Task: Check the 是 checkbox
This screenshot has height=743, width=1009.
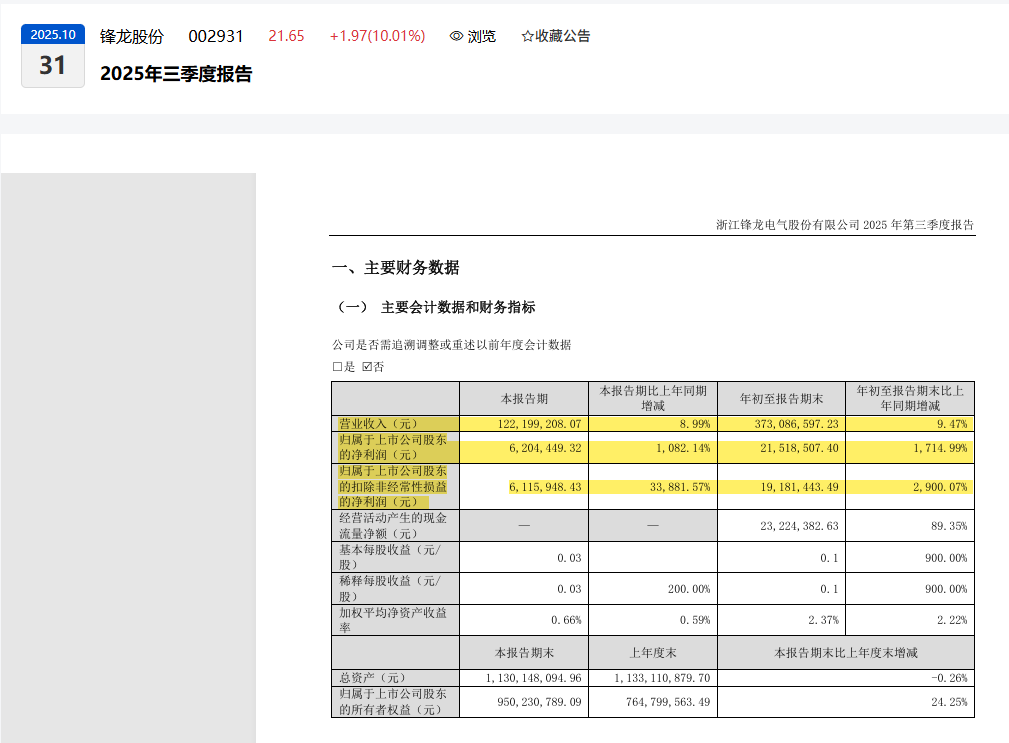Action: coord(337,367)
